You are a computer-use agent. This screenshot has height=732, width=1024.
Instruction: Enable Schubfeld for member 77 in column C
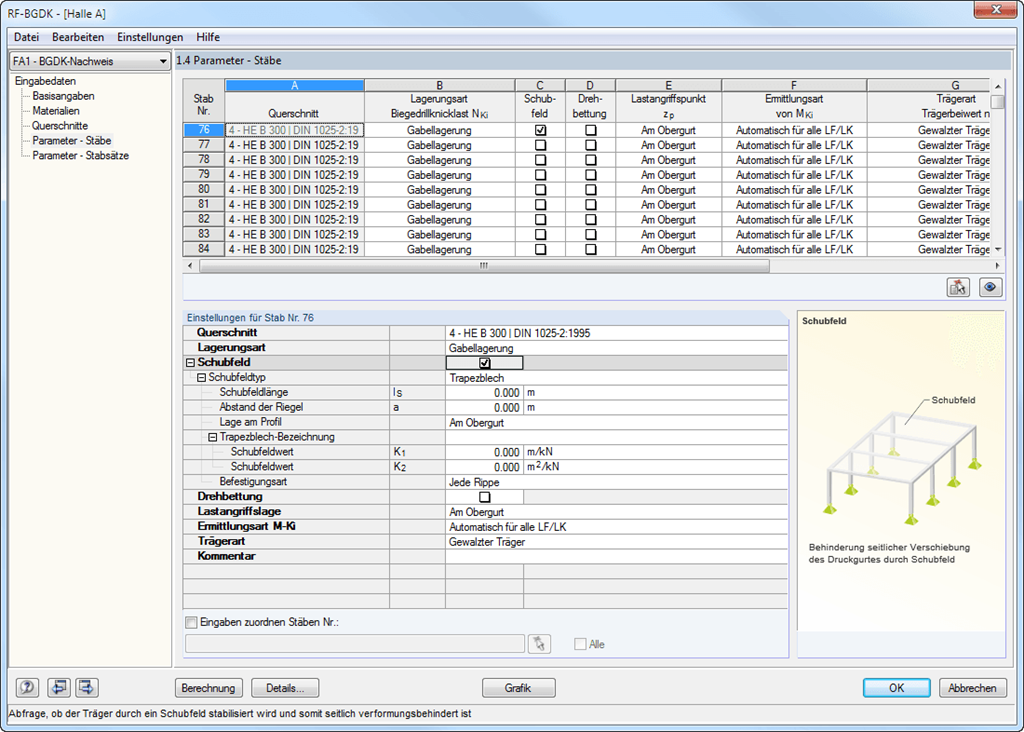pyautogui.click(x=539, y=145)
